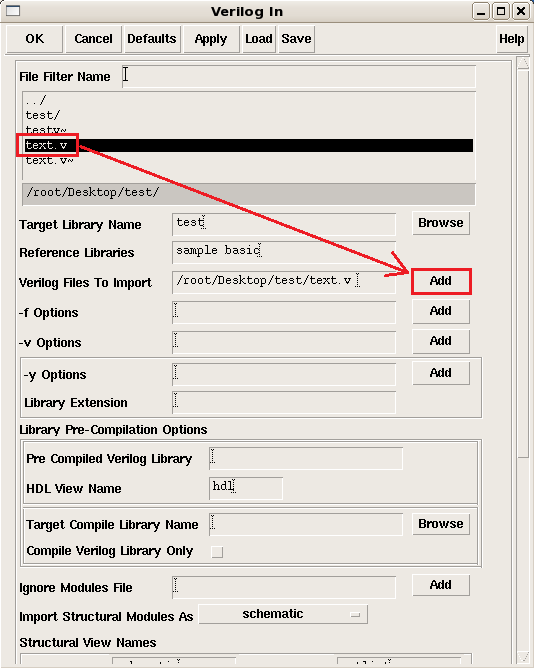The width and height of the screenshot is (534, 668).
Task: Click the Ignore Modules File field
Action: click(284, 587)
